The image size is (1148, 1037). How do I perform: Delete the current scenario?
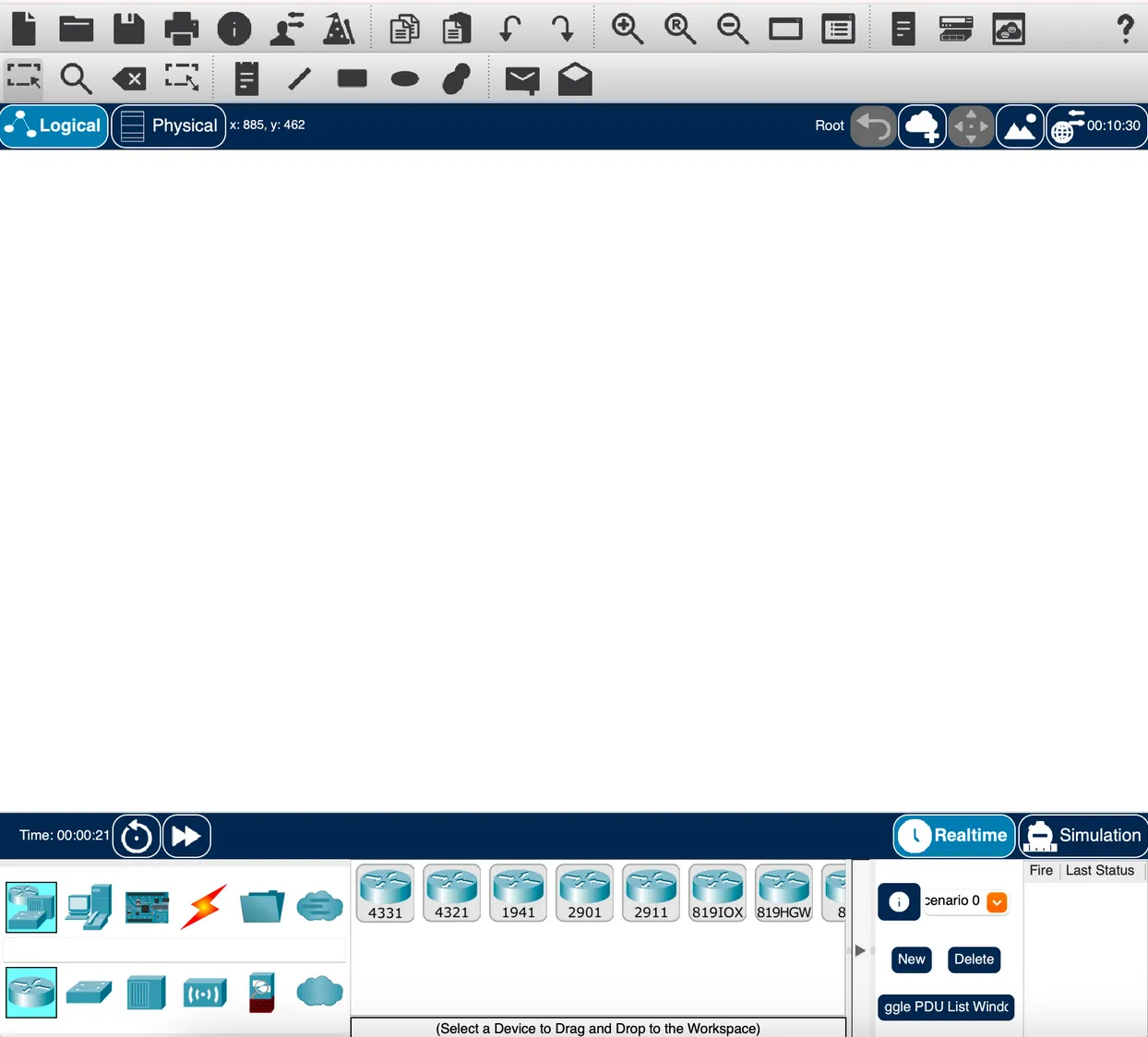[974, 960]
